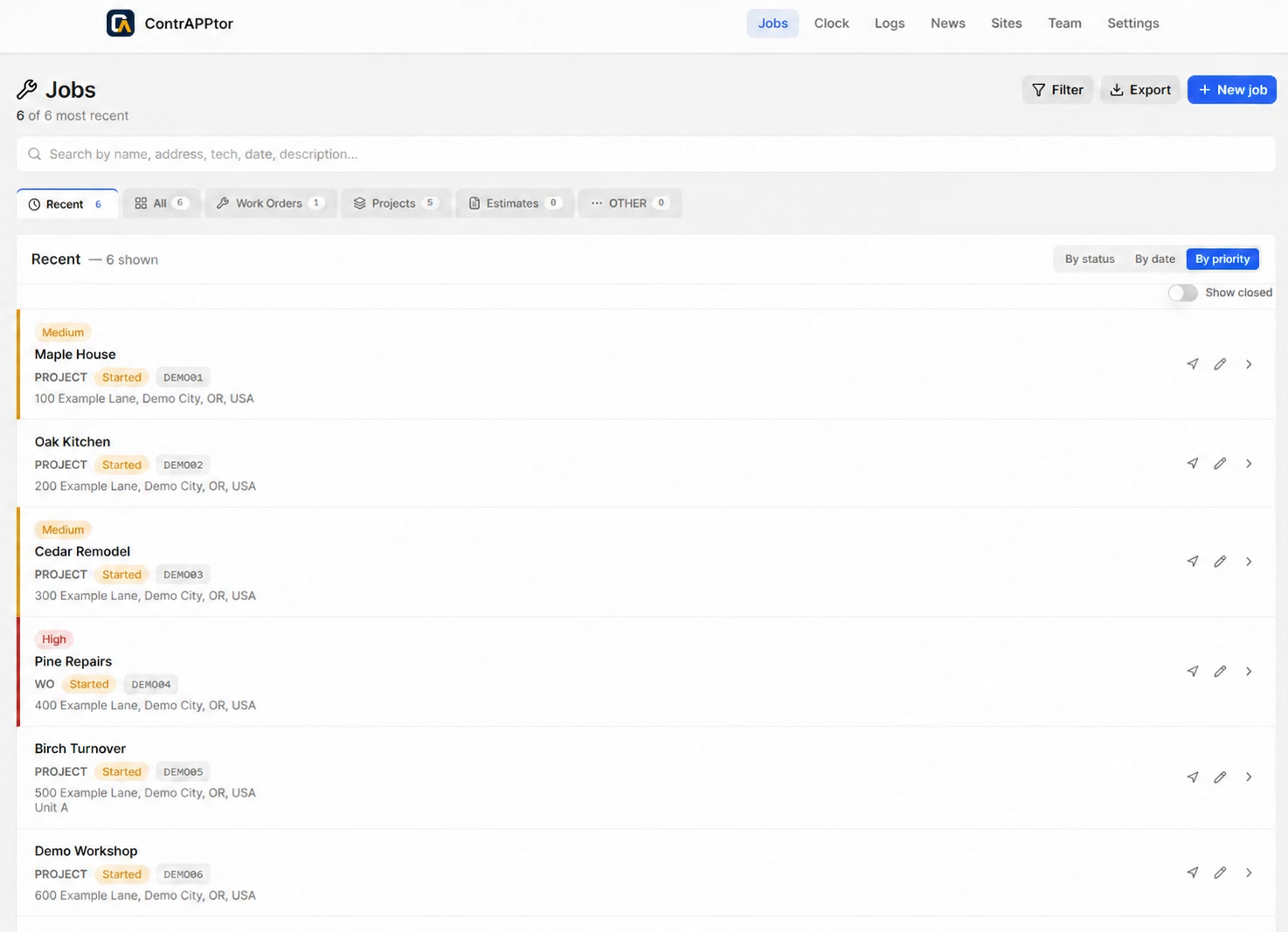Export the jobs list
The width and height of the screenshot is (1288, 932).
tap(1139, 90)
